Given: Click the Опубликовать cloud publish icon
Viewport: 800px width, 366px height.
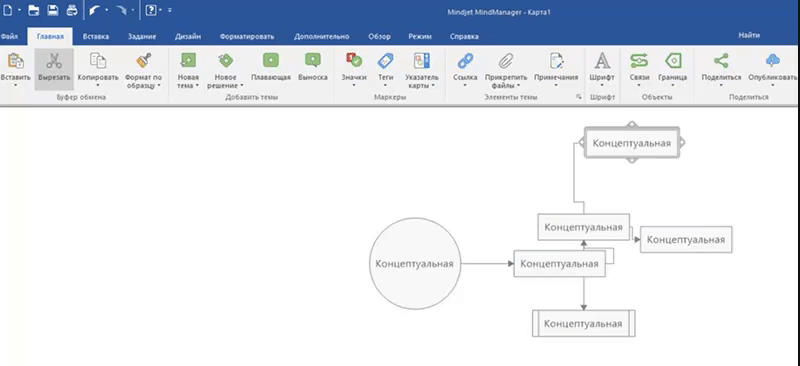Looking at the screenshot, I should pos(772,61).
